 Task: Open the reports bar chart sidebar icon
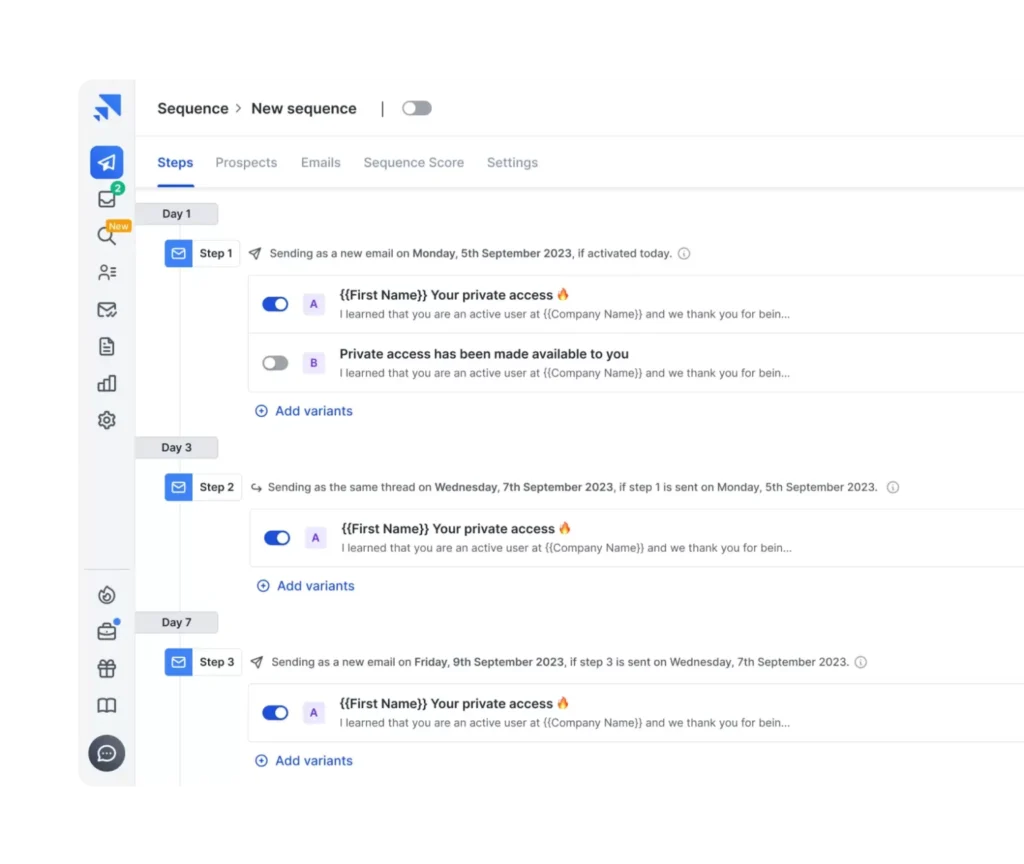[107, 383]
